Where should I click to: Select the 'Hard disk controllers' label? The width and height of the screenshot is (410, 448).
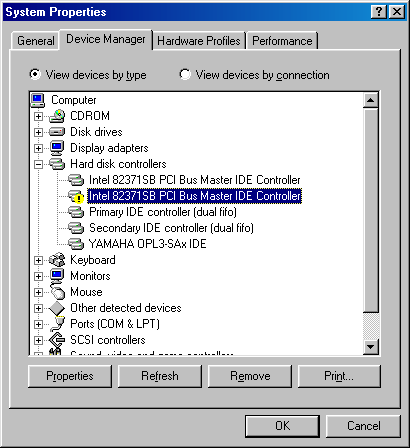click(118, 164)
